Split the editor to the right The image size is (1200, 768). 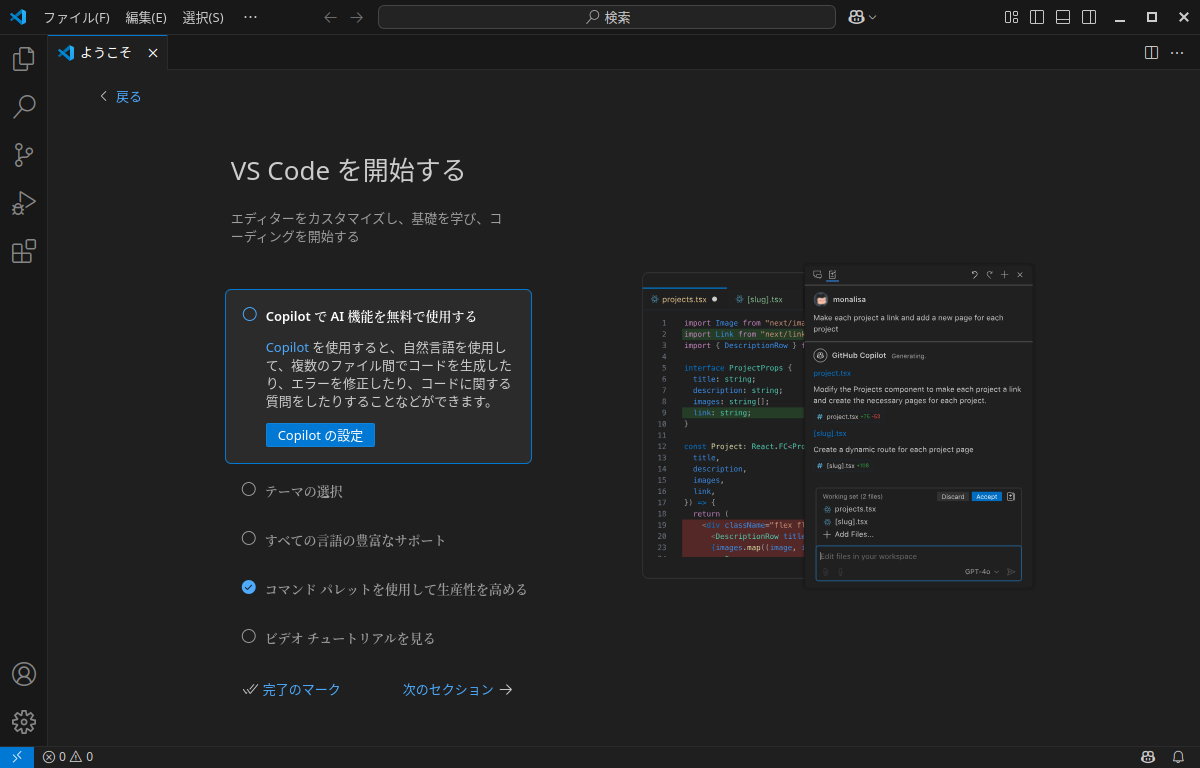1151,52
